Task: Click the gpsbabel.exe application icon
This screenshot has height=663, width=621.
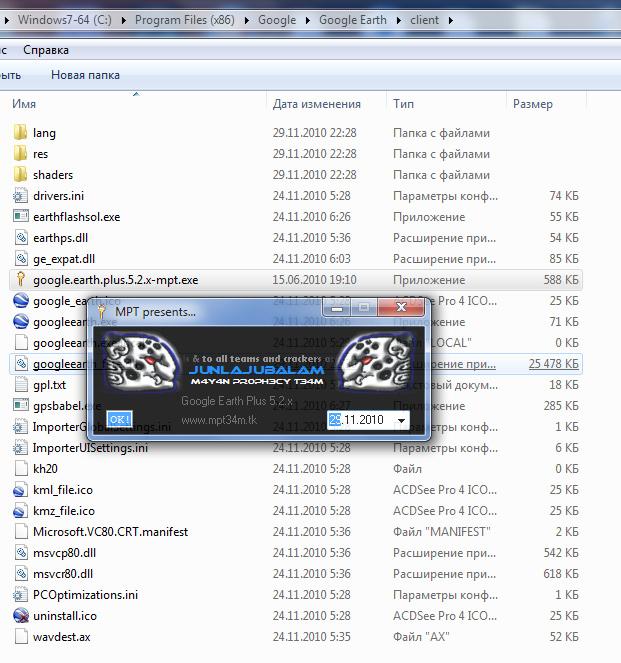Action: tap(20, 405)
